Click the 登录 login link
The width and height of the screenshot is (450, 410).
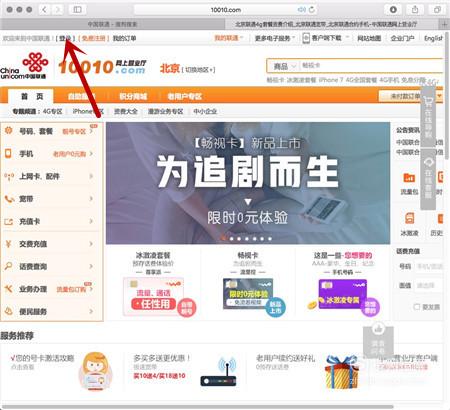[x=65, y=38]
